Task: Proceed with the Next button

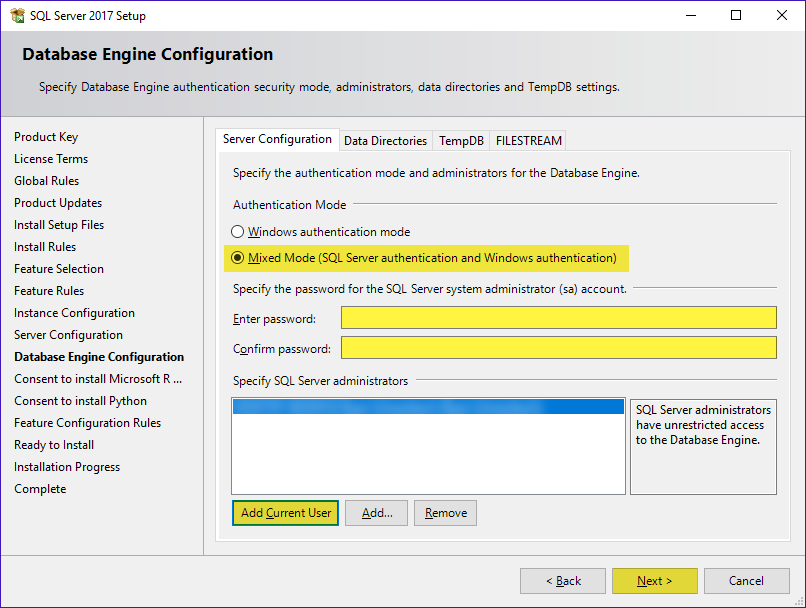Action: tap(655, 581)
